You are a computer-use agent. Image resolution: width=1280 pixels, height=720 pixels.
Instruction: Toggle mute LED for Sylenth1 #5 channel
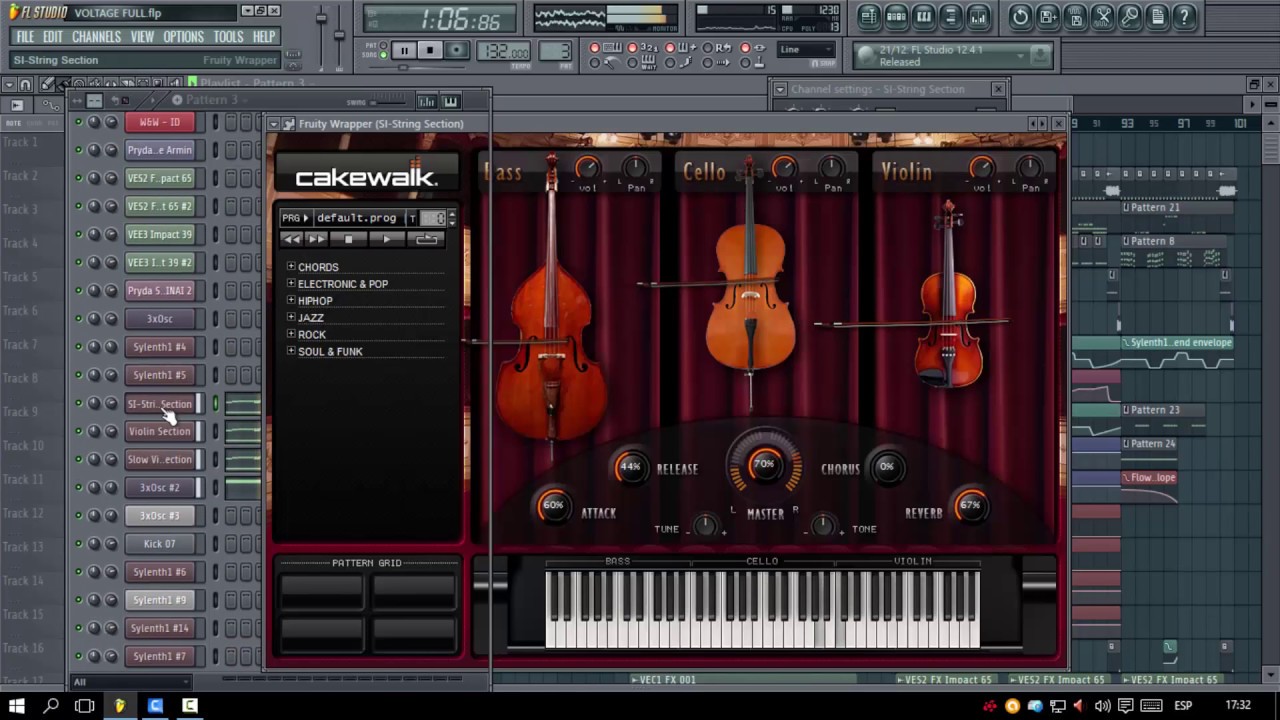click(79, 375)
